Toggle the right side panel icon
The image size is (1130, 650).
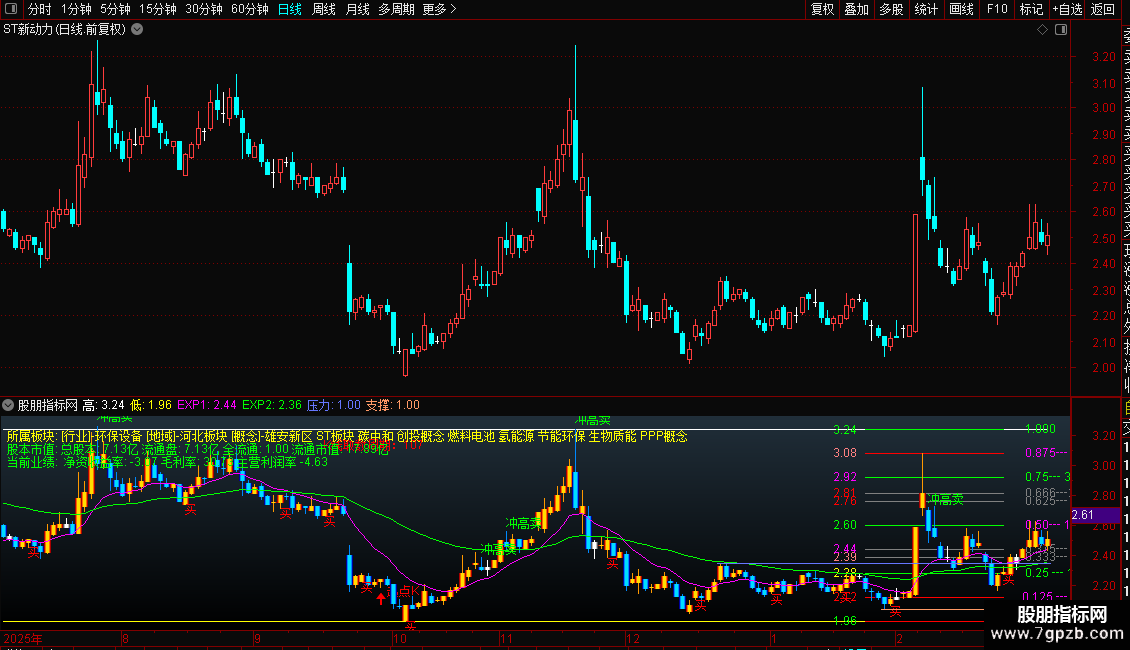pos(1061,30)
